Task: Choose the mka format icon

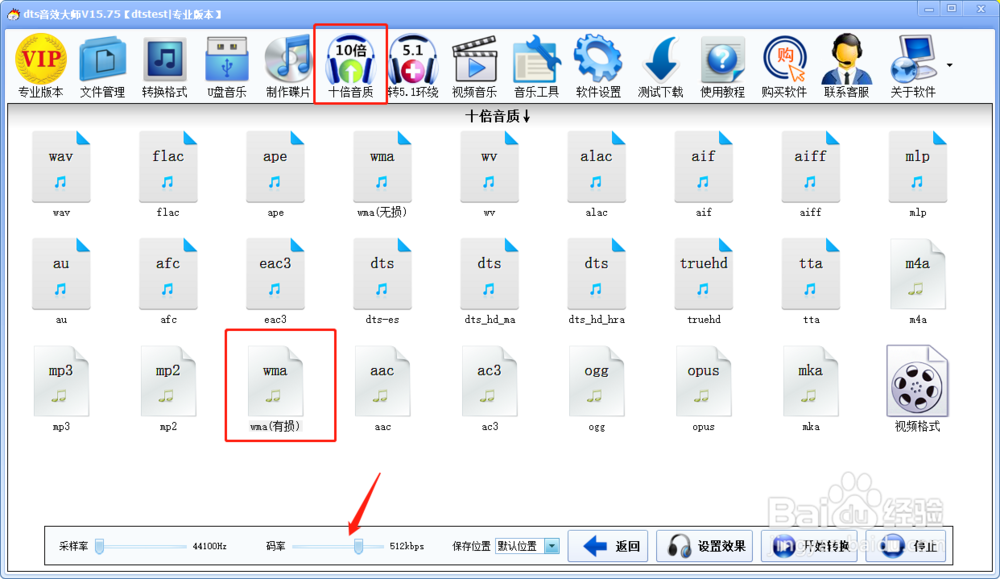Action: [x=811, y=388]
